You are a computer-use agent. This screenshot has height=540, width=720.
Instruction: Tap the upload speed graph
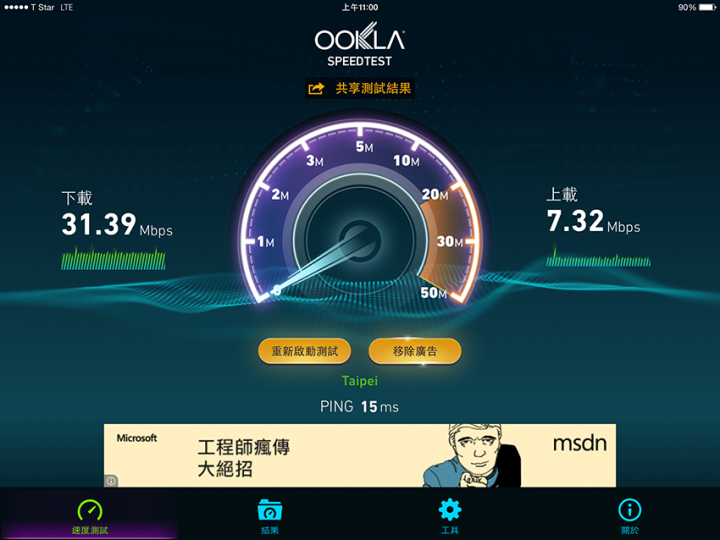pyautogui.click(x=598, y=256)
